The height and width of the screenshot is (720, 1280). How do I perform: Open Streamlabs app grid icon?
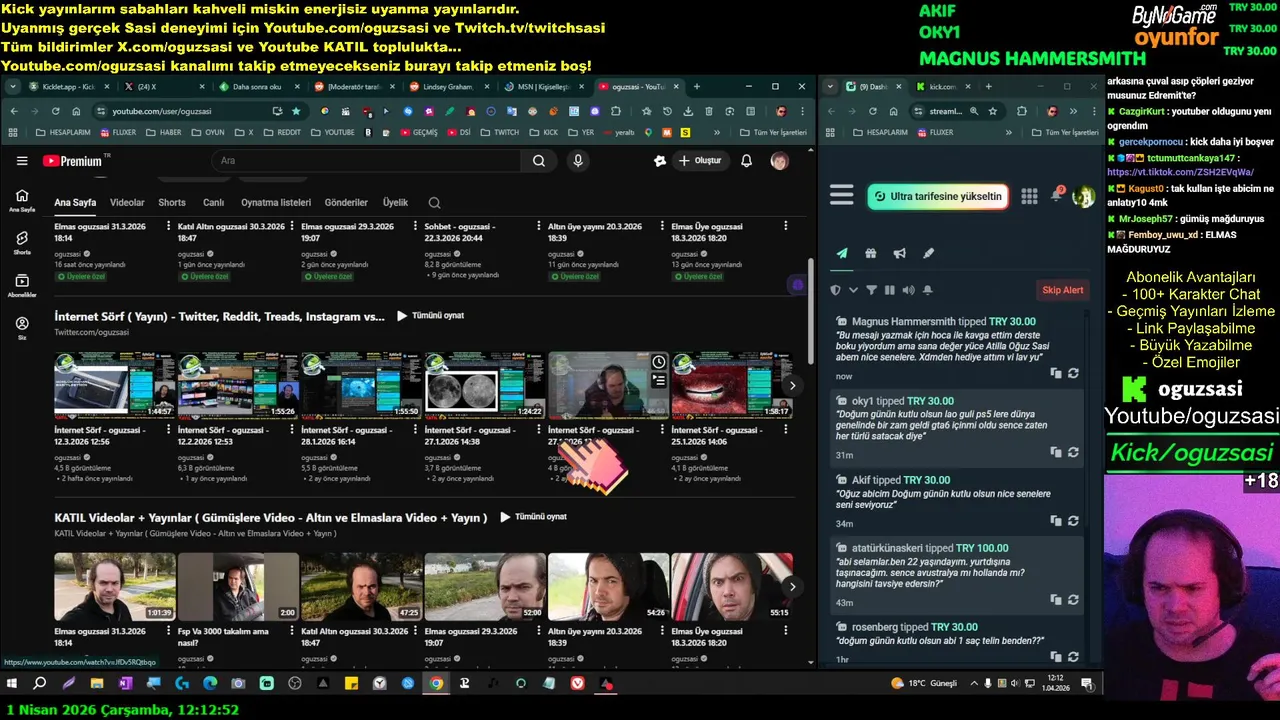pos(1029,196)
